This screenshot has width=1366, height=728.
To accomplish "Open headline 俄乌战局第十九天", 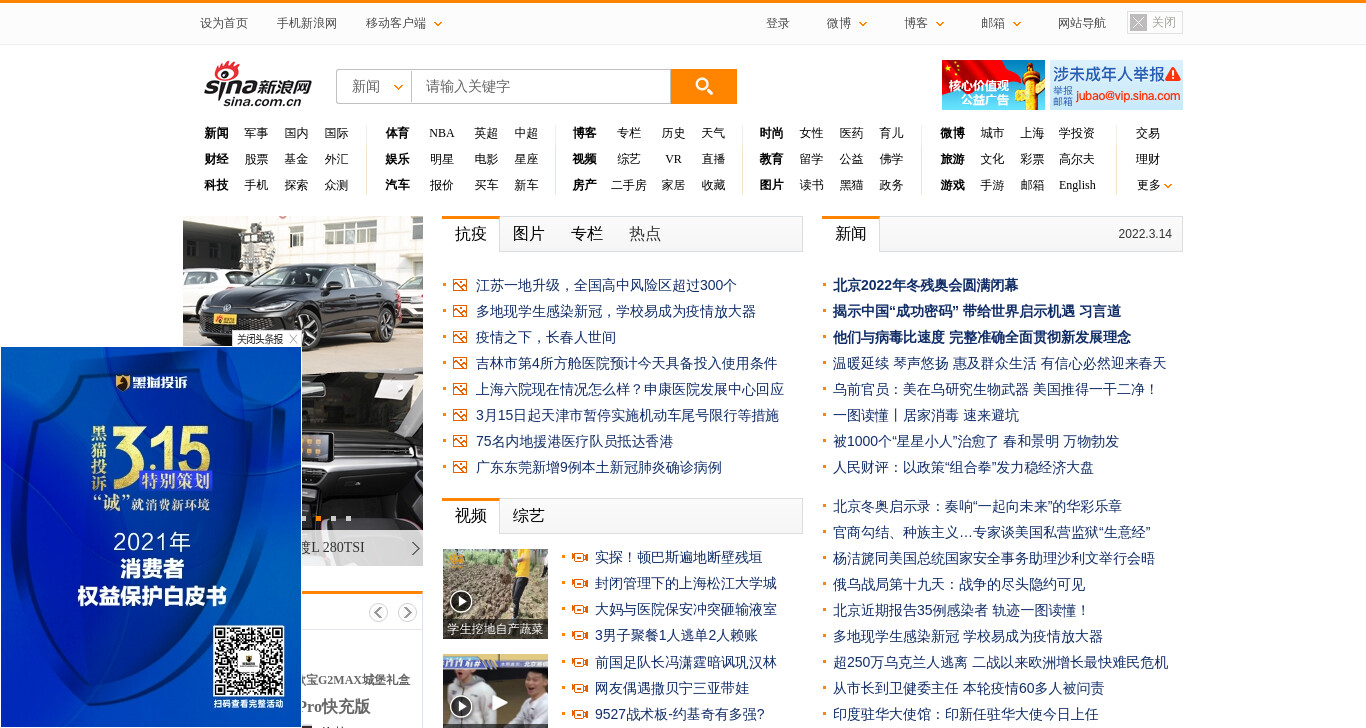I will 959,584.
